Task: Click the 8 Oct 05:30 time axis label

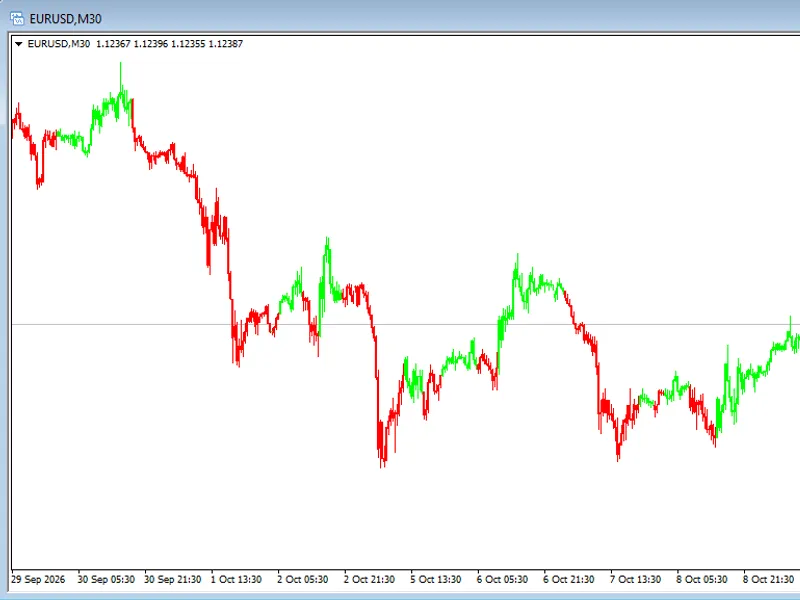Action: pos(702,580)
